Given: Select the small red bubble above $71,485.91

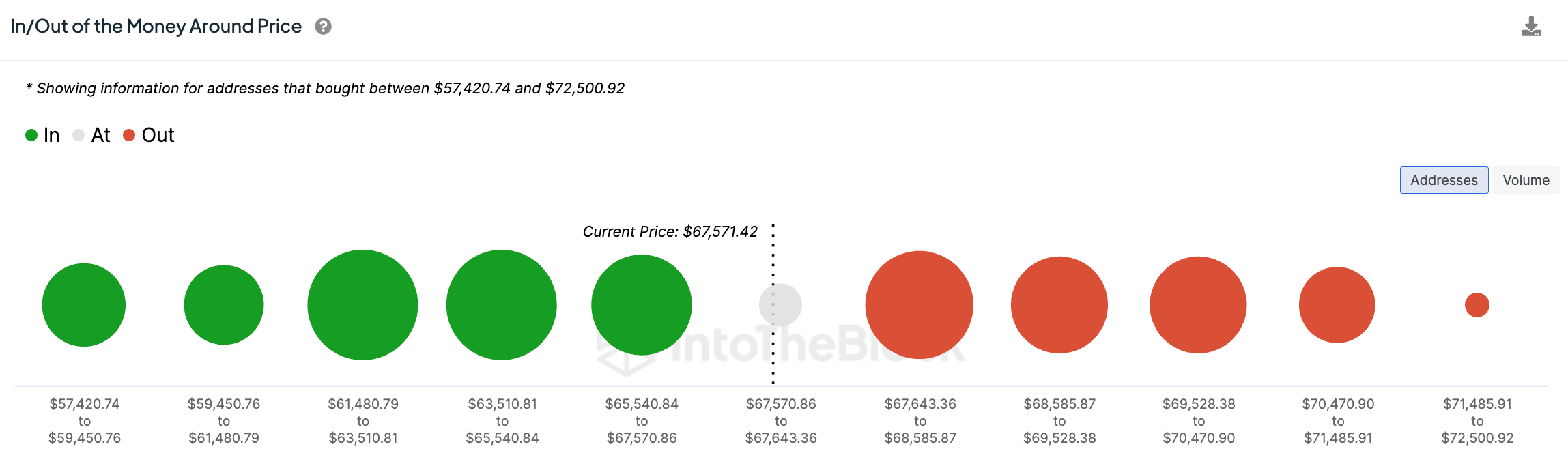Looking at the screenshot, I should (x=1477, y=305).
